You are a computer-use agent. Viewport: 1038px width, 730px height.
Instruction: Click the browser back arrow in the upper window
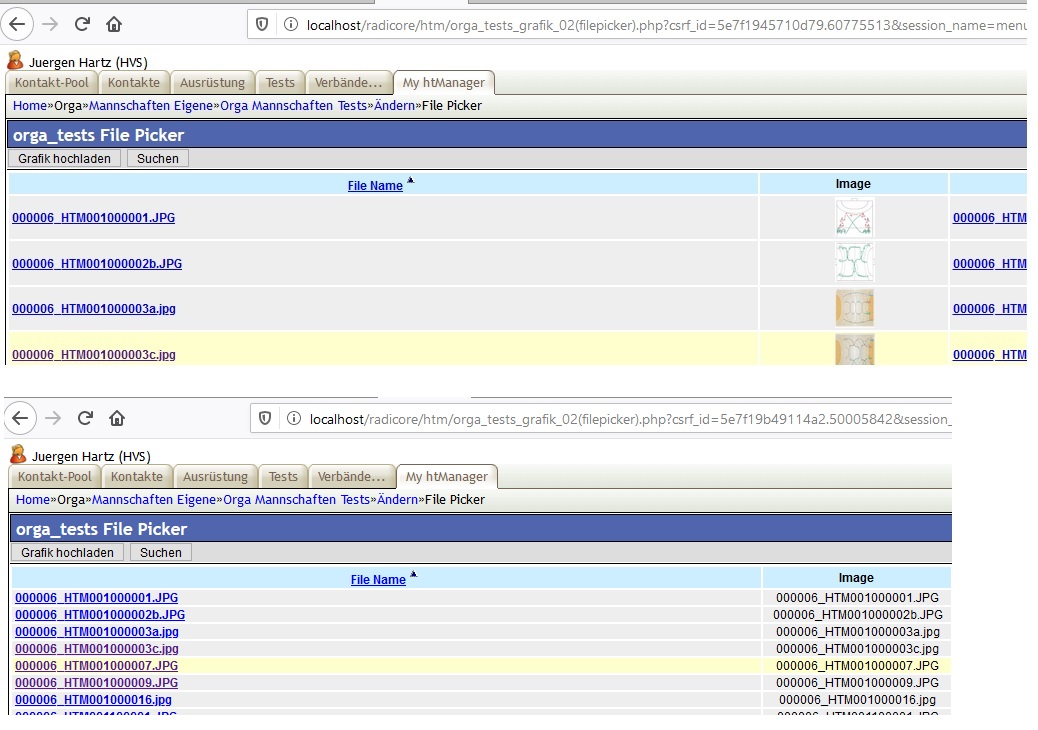pos(20,23)
